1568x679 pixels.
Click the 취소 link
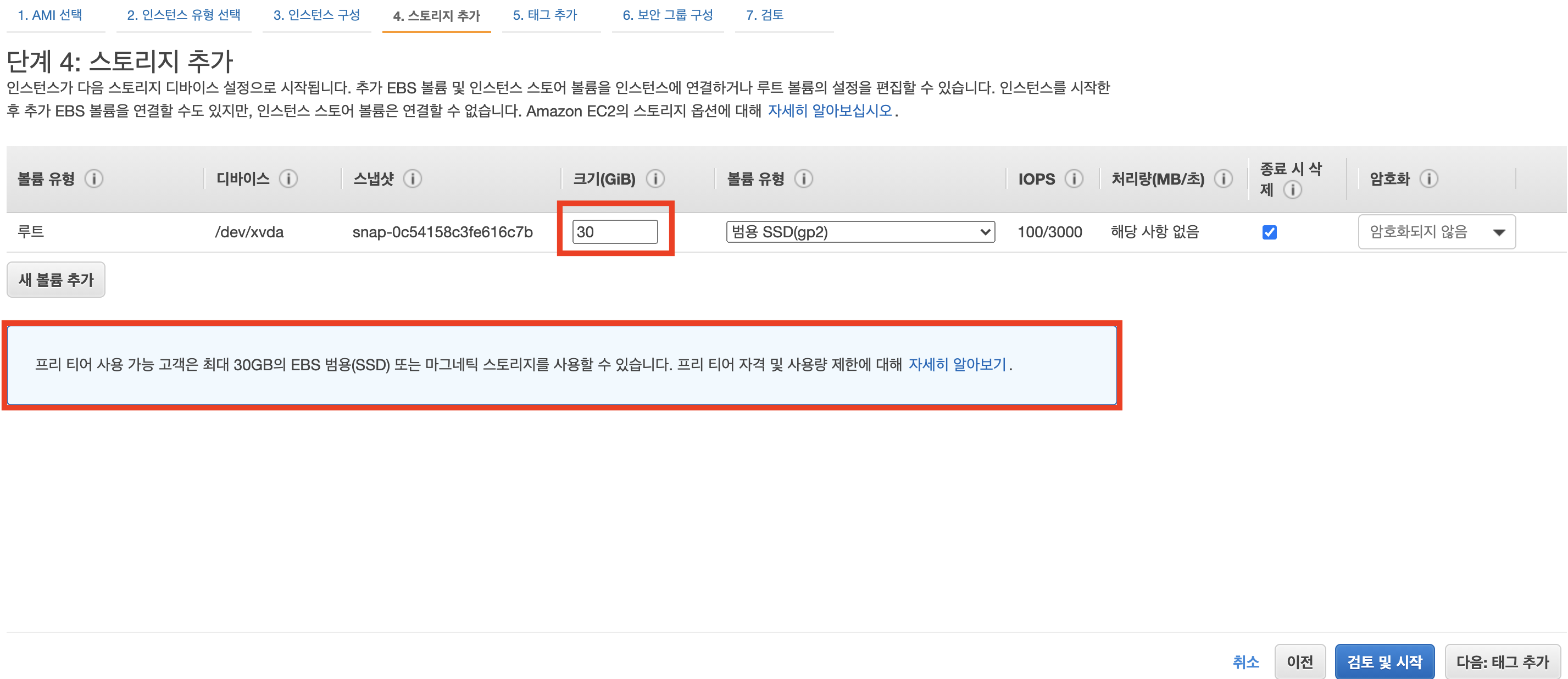click(x=1245, y=661)
